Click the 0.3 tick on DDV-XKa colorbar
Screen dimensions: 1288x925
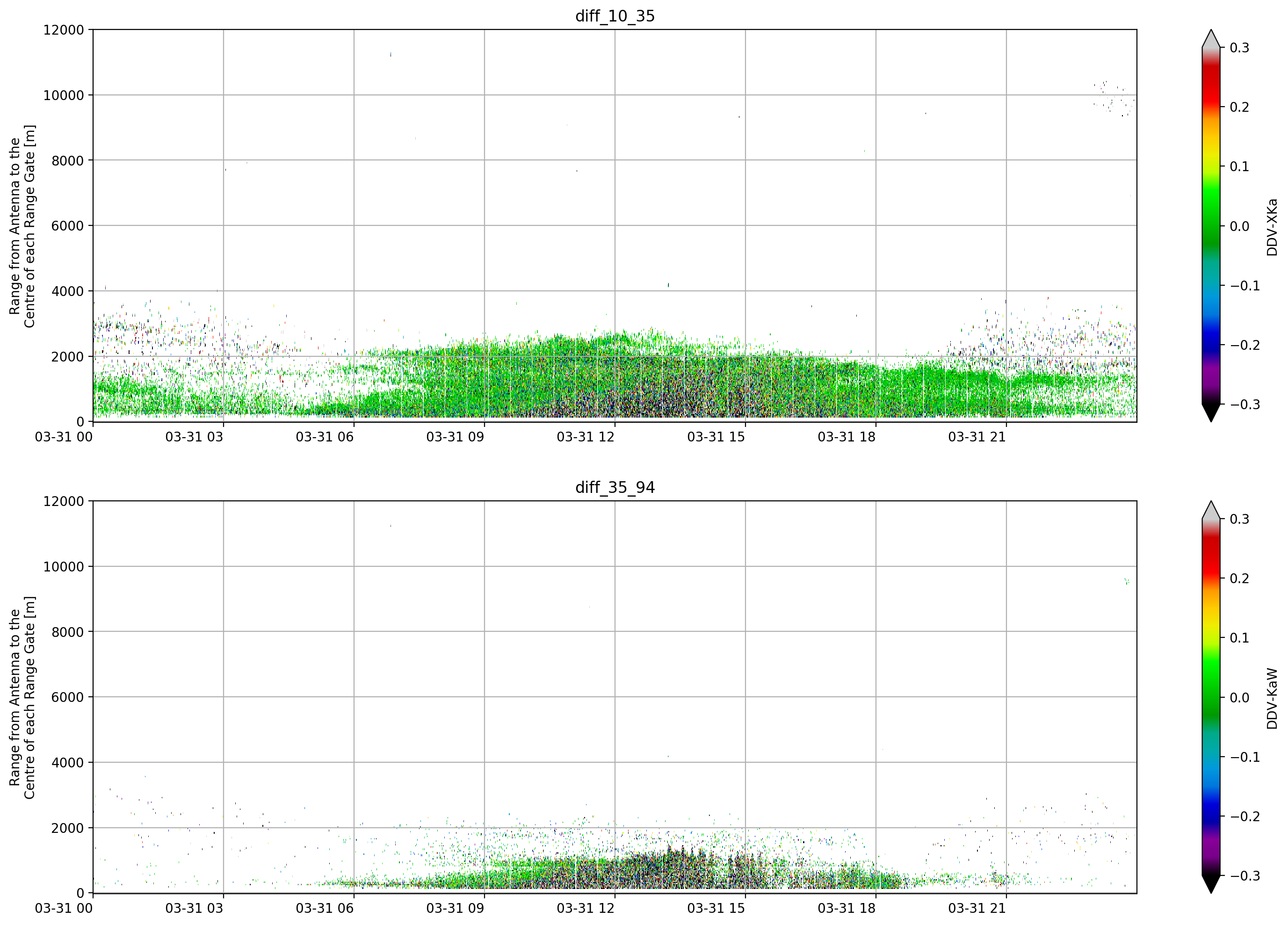(x=1239, y=48)
